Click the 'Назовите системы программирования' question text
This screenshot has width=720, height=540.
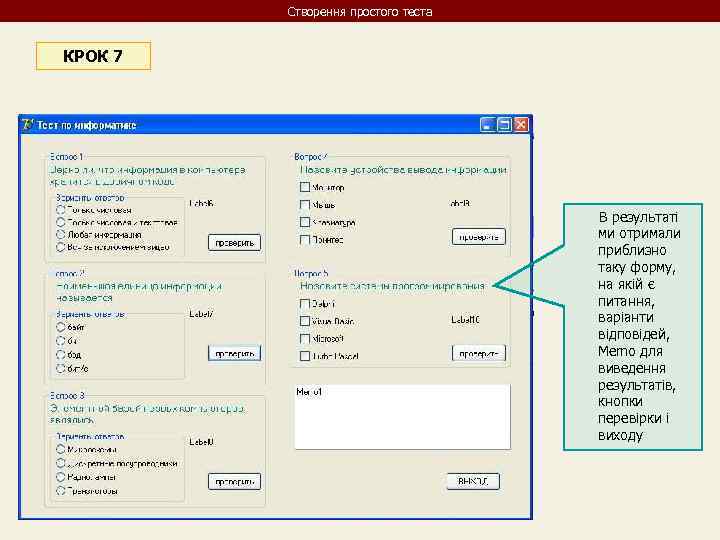pyautogui.click(x=392, y=286)
